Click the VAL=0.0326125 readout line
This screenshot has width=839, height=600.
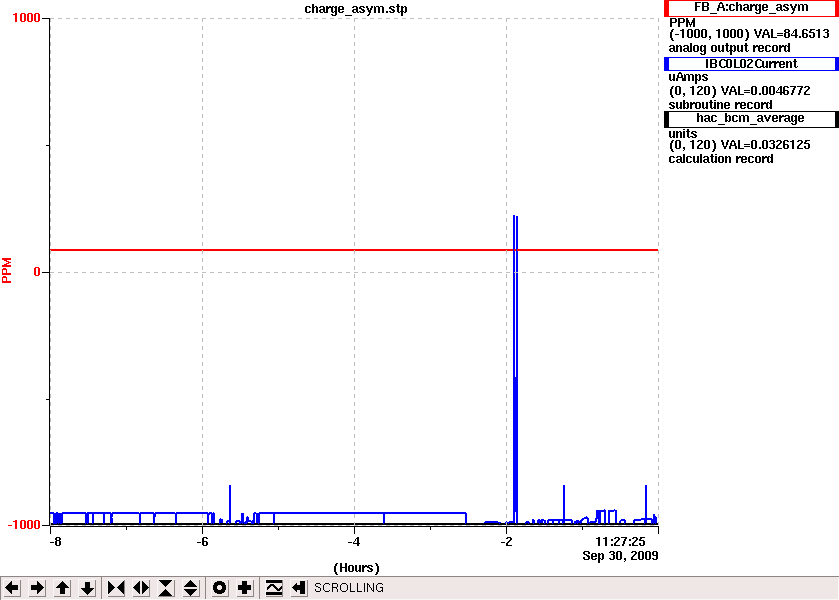pos(739,145)
